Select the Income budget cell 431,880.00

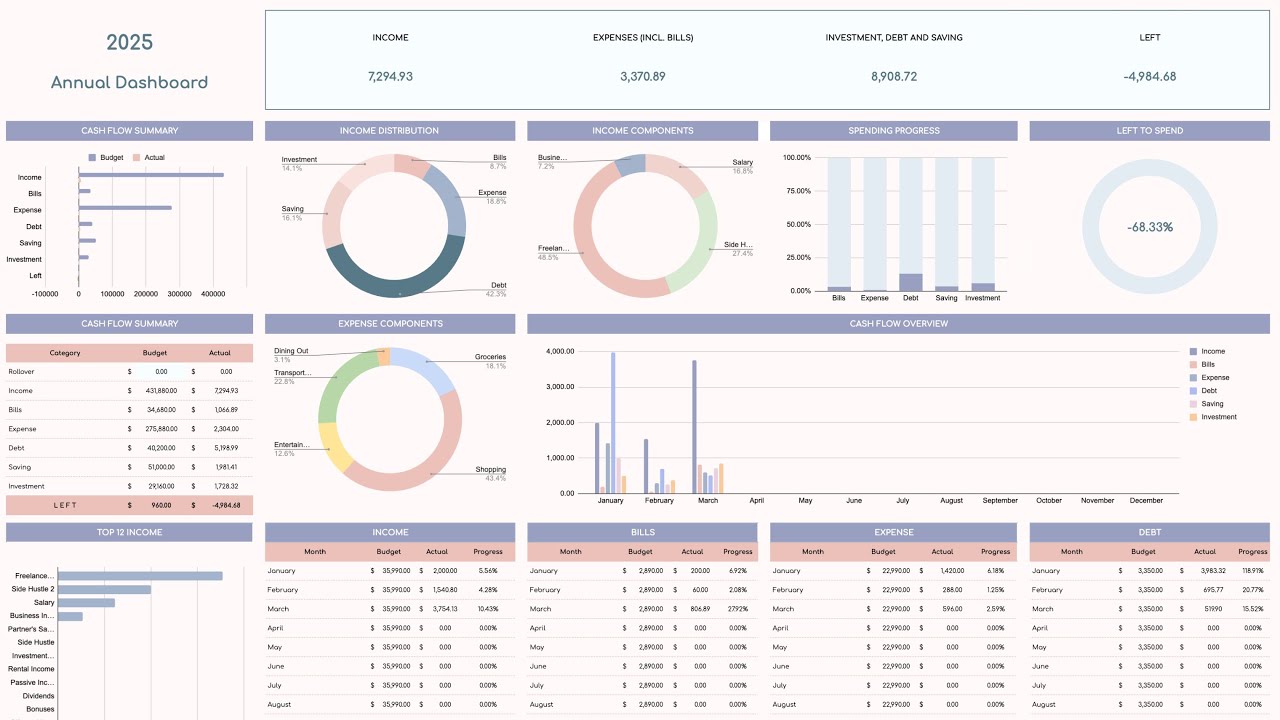point(154,391)
